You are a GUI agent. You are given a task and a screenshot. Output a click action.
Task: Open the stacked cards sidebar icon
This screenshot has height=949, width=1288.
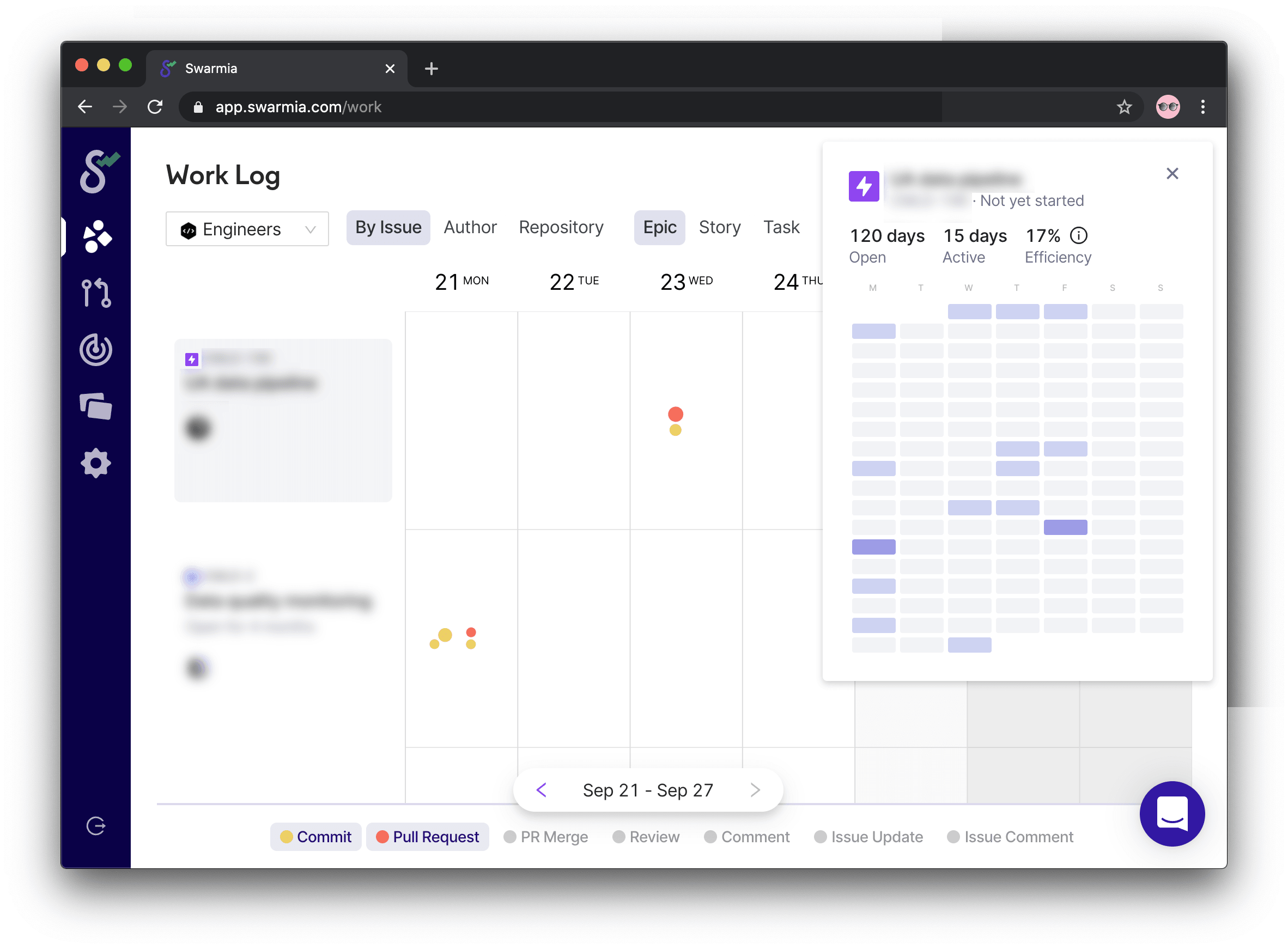[96, 407]
